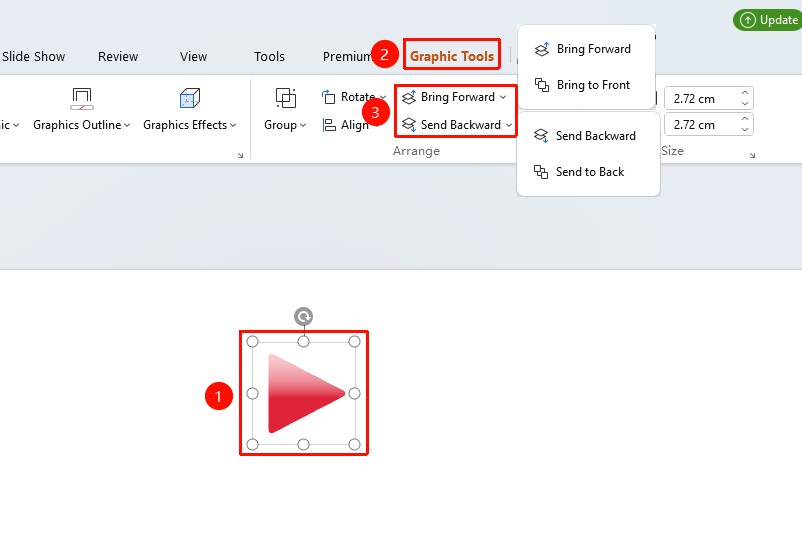Click the Graphics Outline icon
The width and height of the screenshot is (802, 549).
click(82, 99)
